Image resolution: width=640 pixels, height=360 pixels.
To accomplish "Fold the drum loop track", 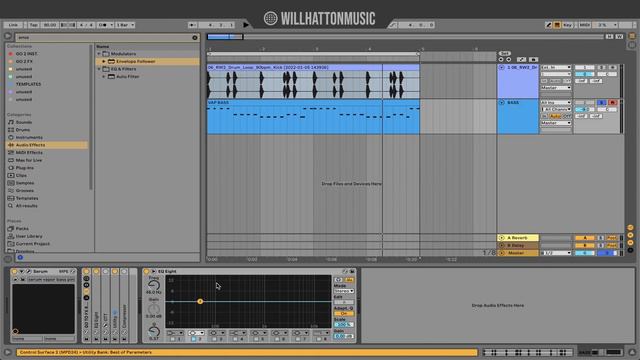I will [502, 67].
